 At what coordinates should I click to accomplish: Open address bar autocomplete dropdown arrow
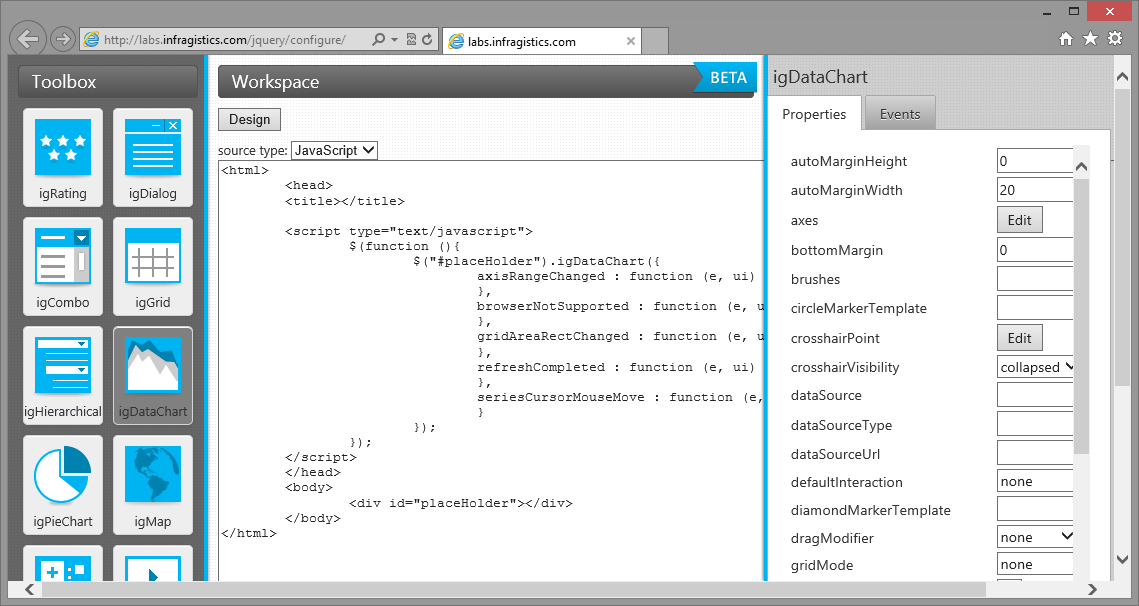394,39
